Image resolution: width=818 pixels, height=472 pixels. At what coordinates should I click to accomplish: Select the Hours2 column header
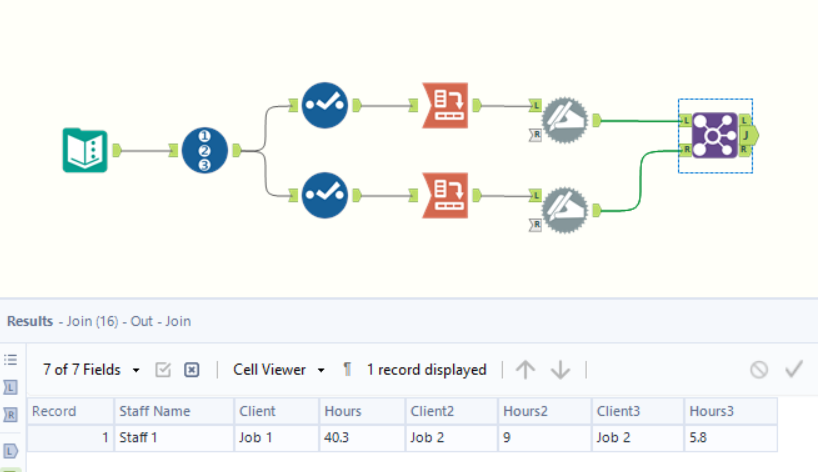click(x=525, y=411)
